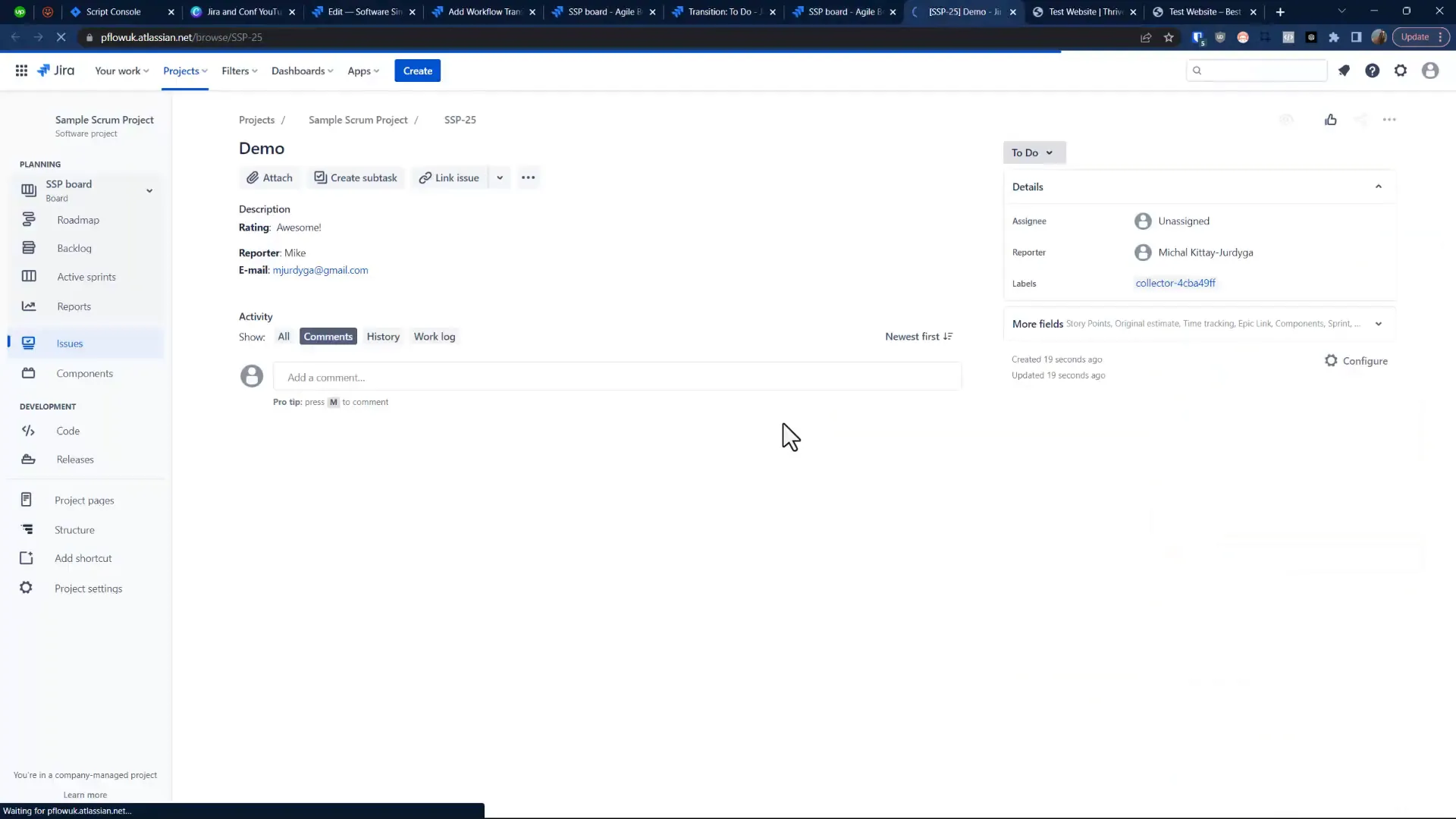
Task: Click the Releases ship icon
Action: [x=29, y=460]
